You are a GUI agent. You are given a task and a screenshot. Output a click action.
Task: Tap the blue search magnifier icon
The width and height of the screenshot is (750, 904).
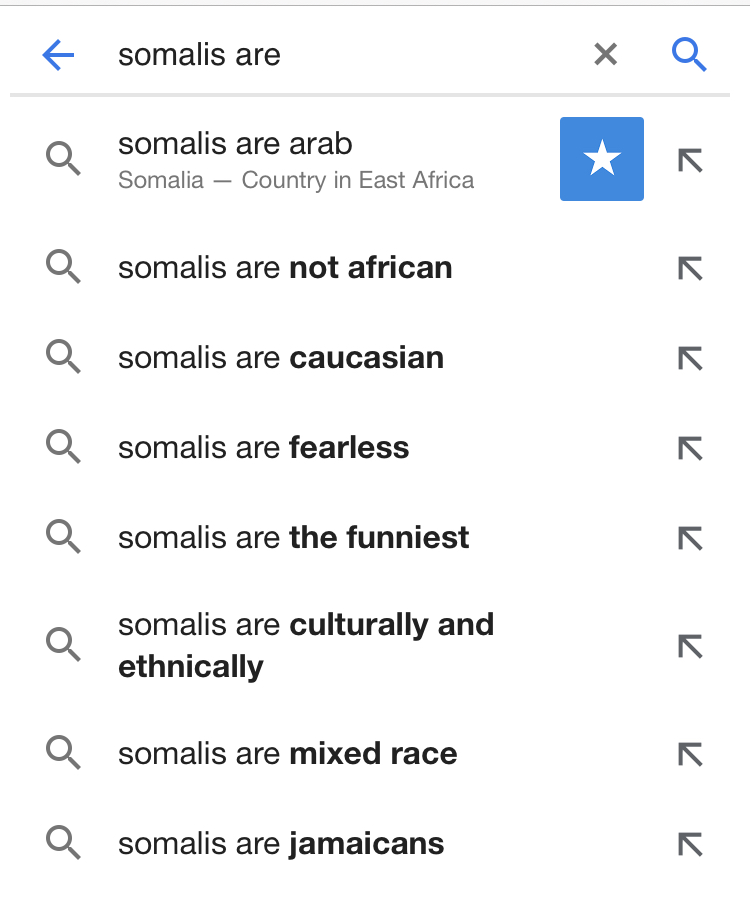tap(689, 55)
